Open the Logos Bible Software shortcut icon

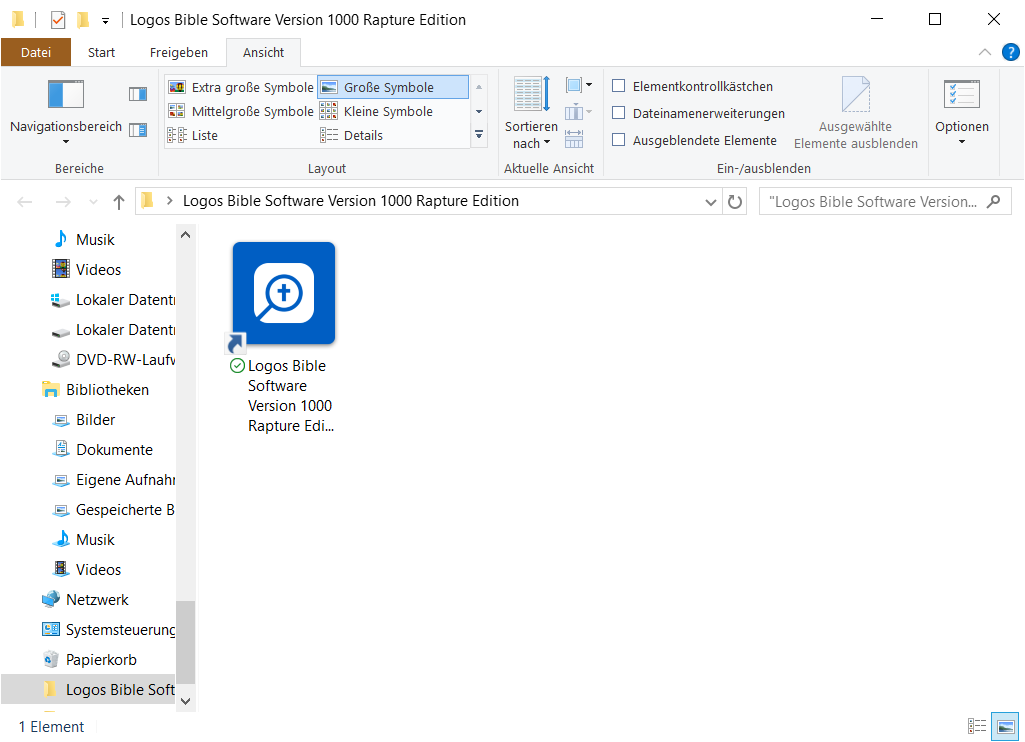284,294
